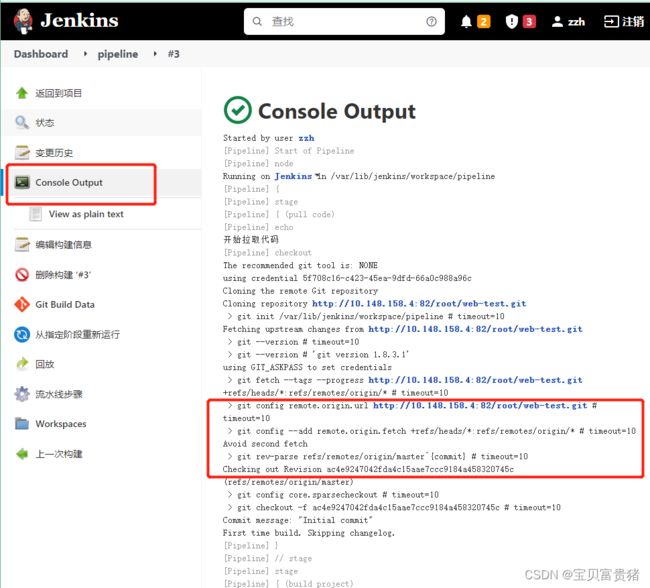This screenshot has width=650, height=588.
Task: Click the orange notification count badge 2
Action: coord(483,22)
